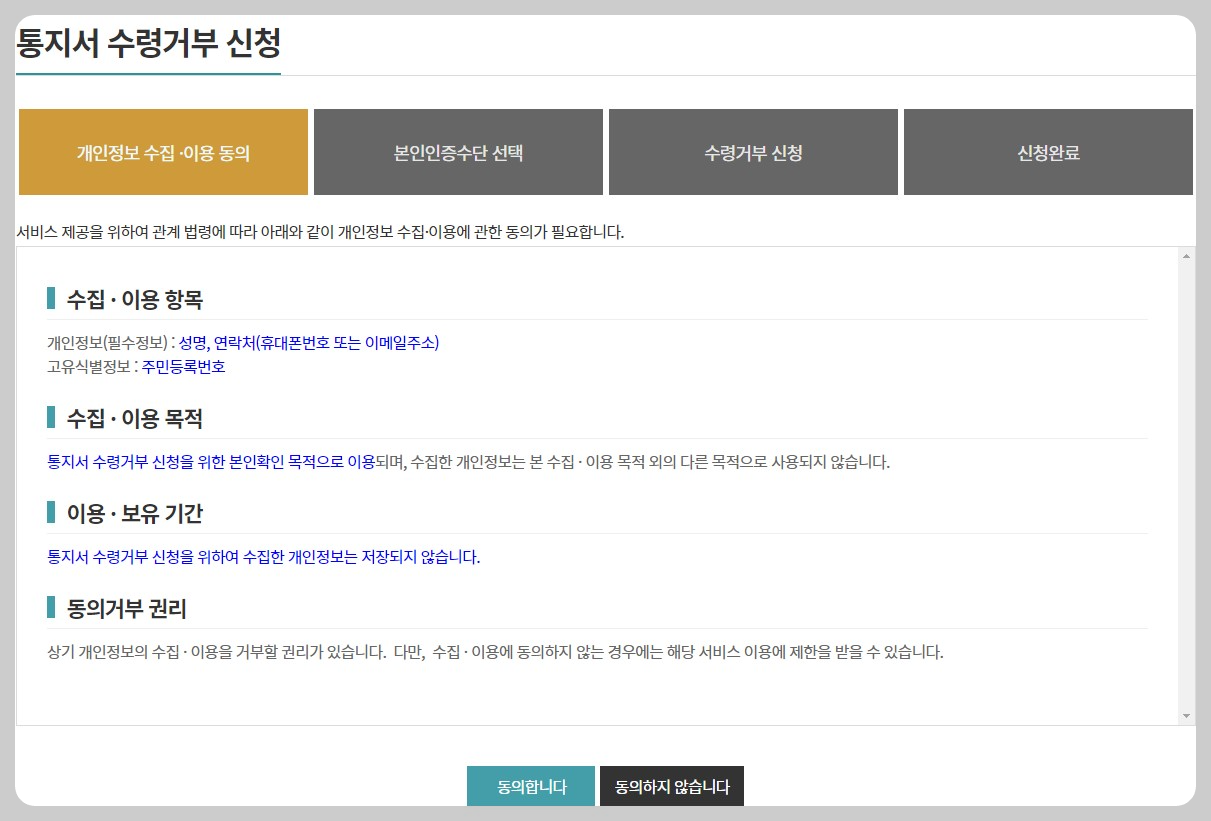Click the 수집·이용 항목 heading
This screenshot has height=821, width=1211.
[135, 298]
